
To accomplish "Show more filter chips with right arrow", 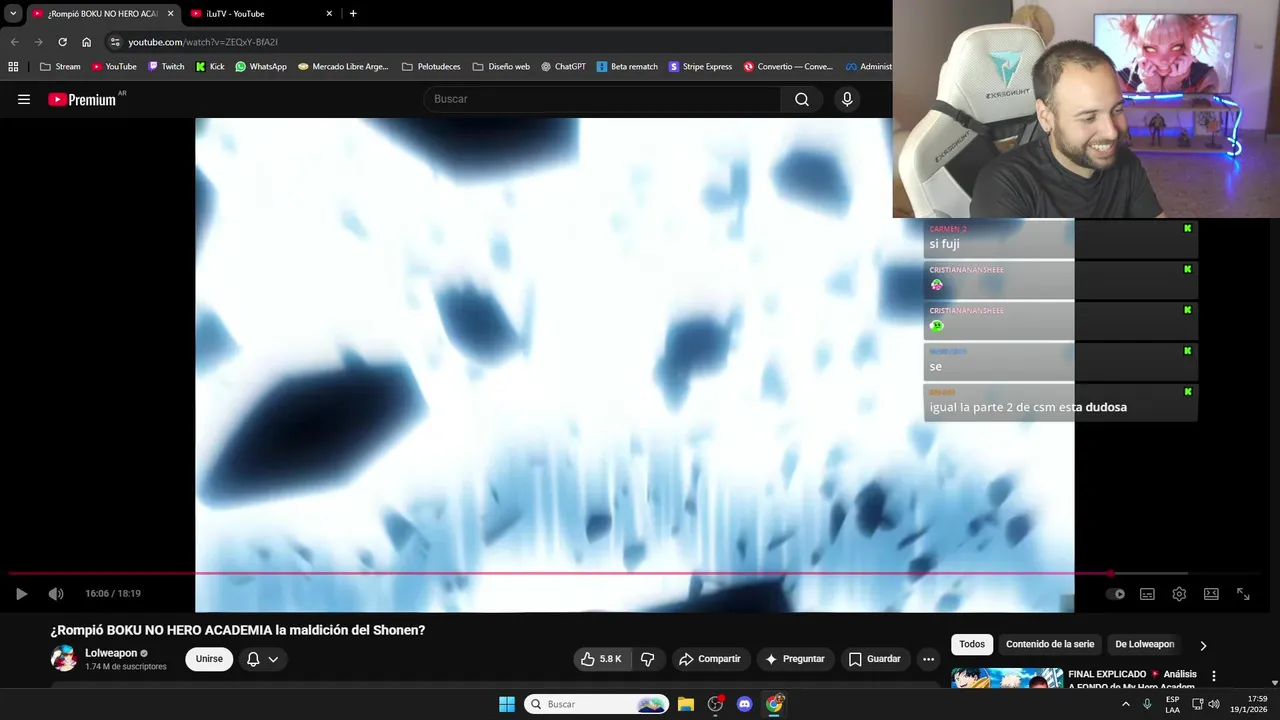I will (1203, 645).
